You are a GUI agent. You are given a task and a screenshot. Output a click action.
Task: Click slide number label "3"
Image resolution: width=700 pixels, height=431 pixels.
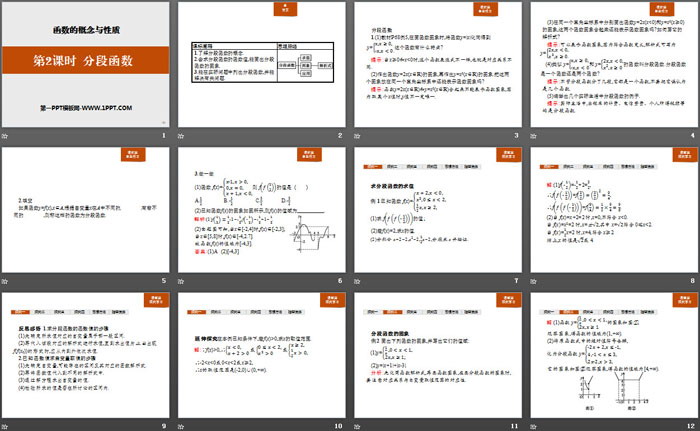(x=517, y=135)
